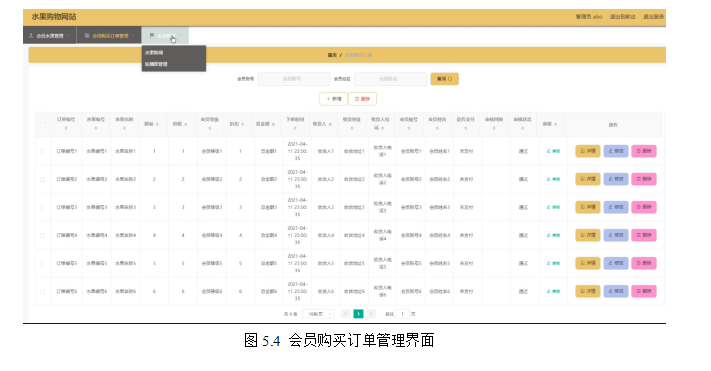
Task: Sort by 总金额 column arrows
Action: click(273, 124)
